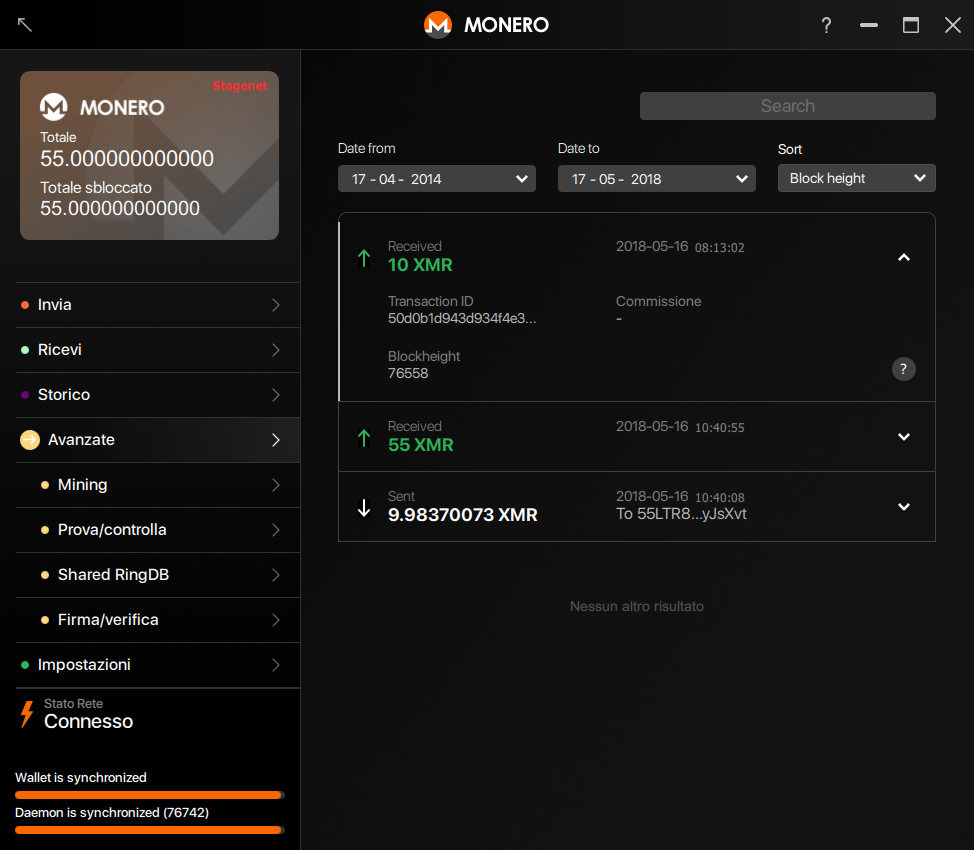Image resolution: width=974 pixels, height=850 pixels.
Task: Click the 55 XMR amount
Action: click(421, 446)
